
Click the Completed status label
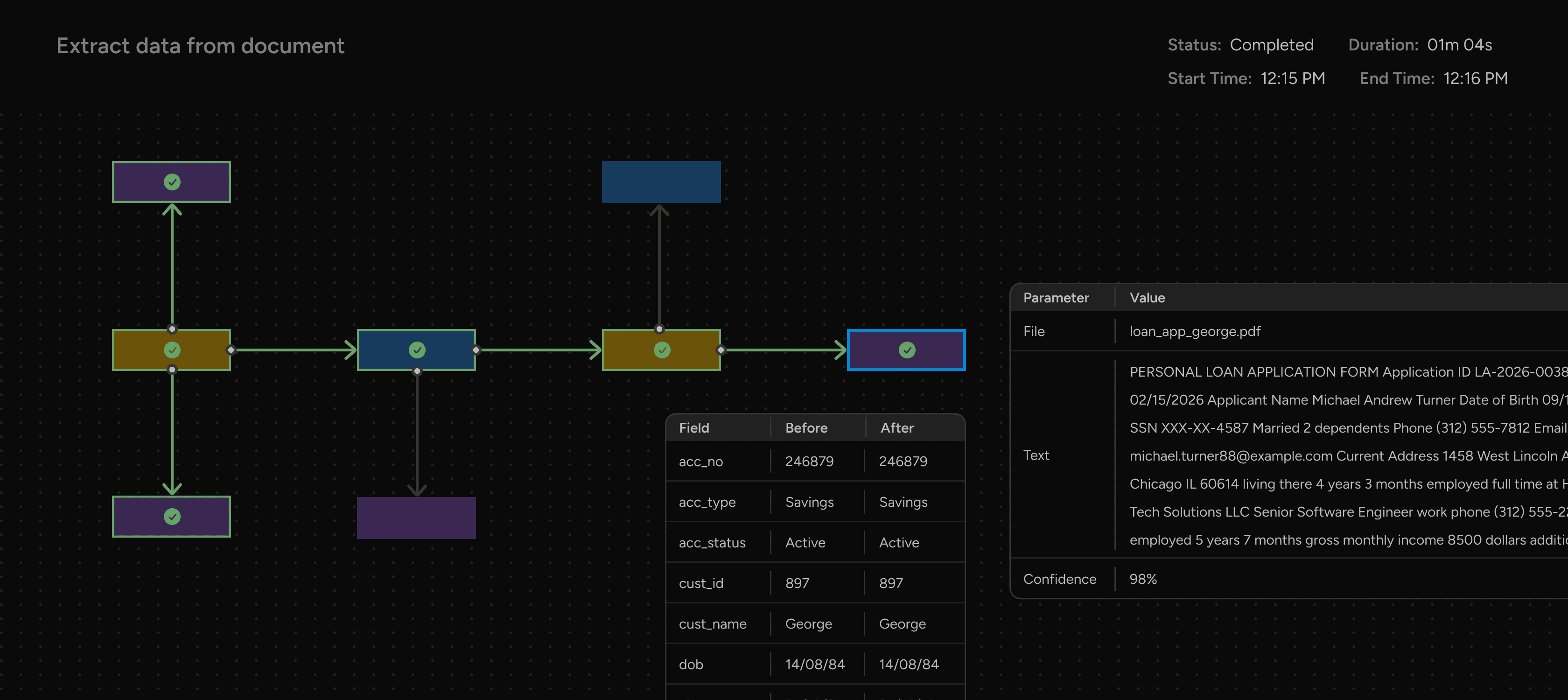click(1272, 44)
